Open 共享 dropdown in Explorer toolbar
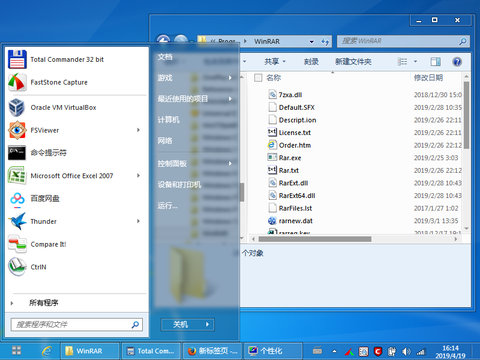Viewport: 480px width, 360px height. tap(275, 62)
